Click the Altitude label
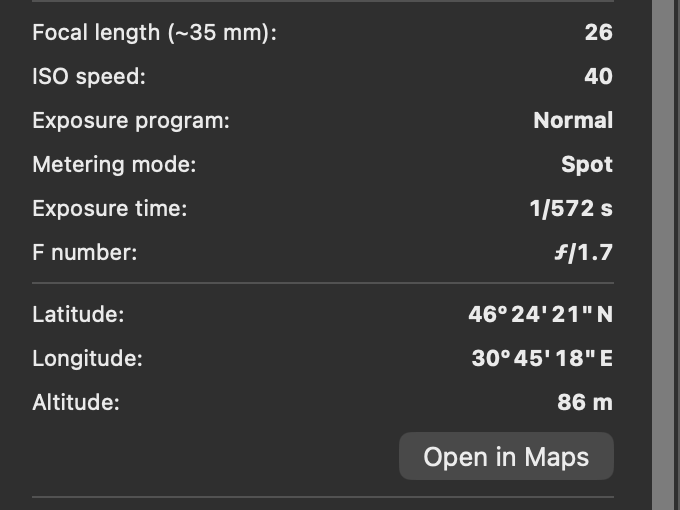The height and width of the screenshot is (510, 680). [76, 402]
